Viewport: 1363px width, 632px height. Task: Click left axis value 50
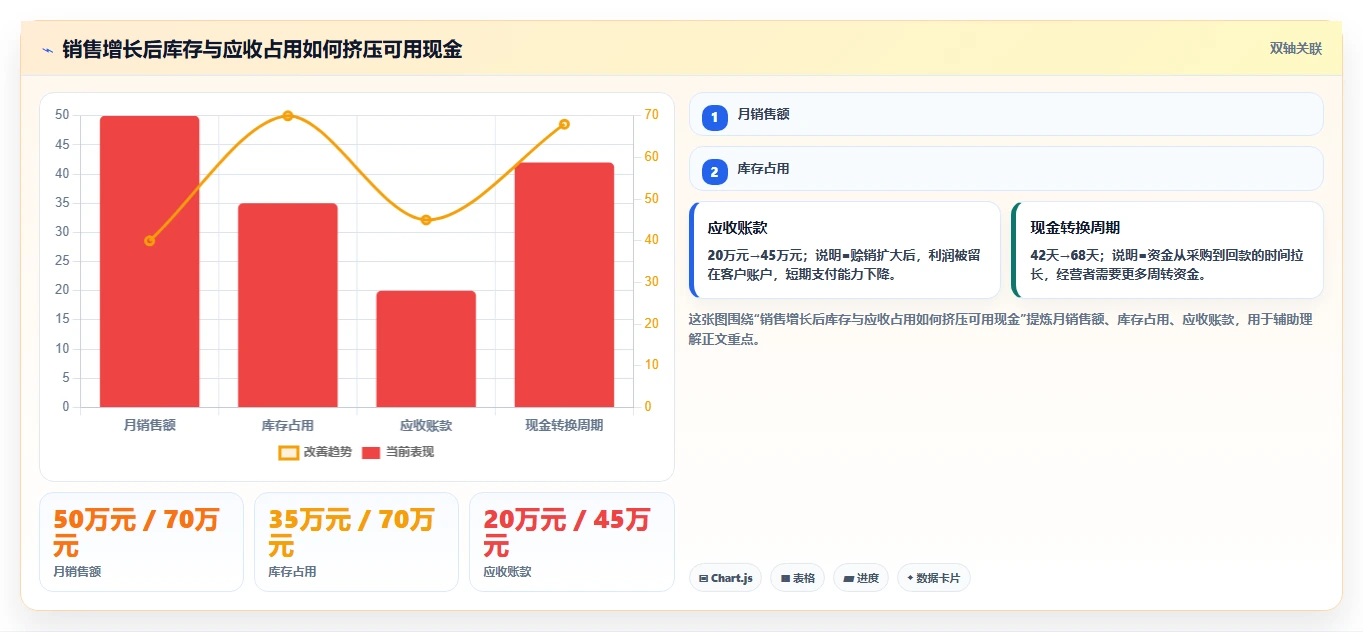[62, 115]
